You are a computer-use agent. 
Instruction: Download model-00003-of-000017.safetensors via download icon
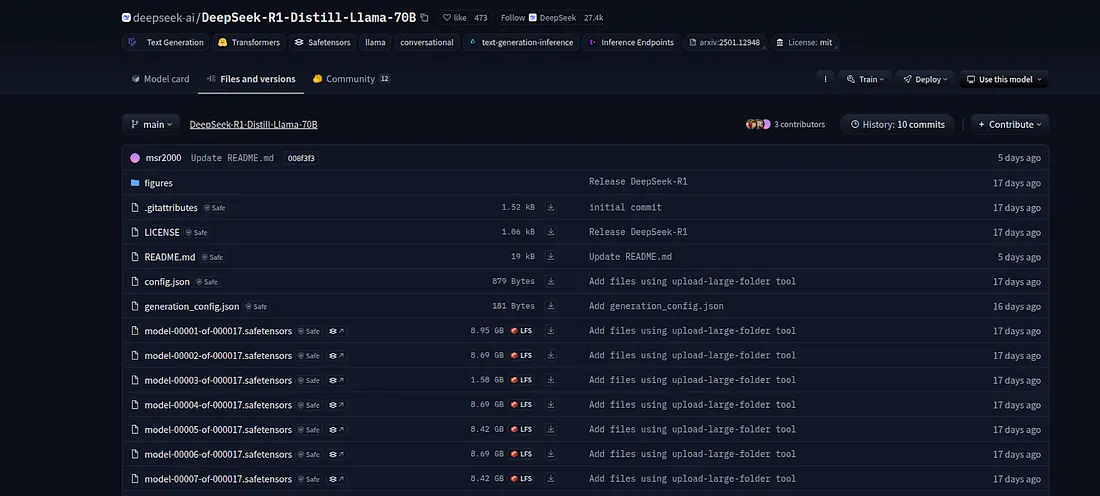tap(551, 380)
